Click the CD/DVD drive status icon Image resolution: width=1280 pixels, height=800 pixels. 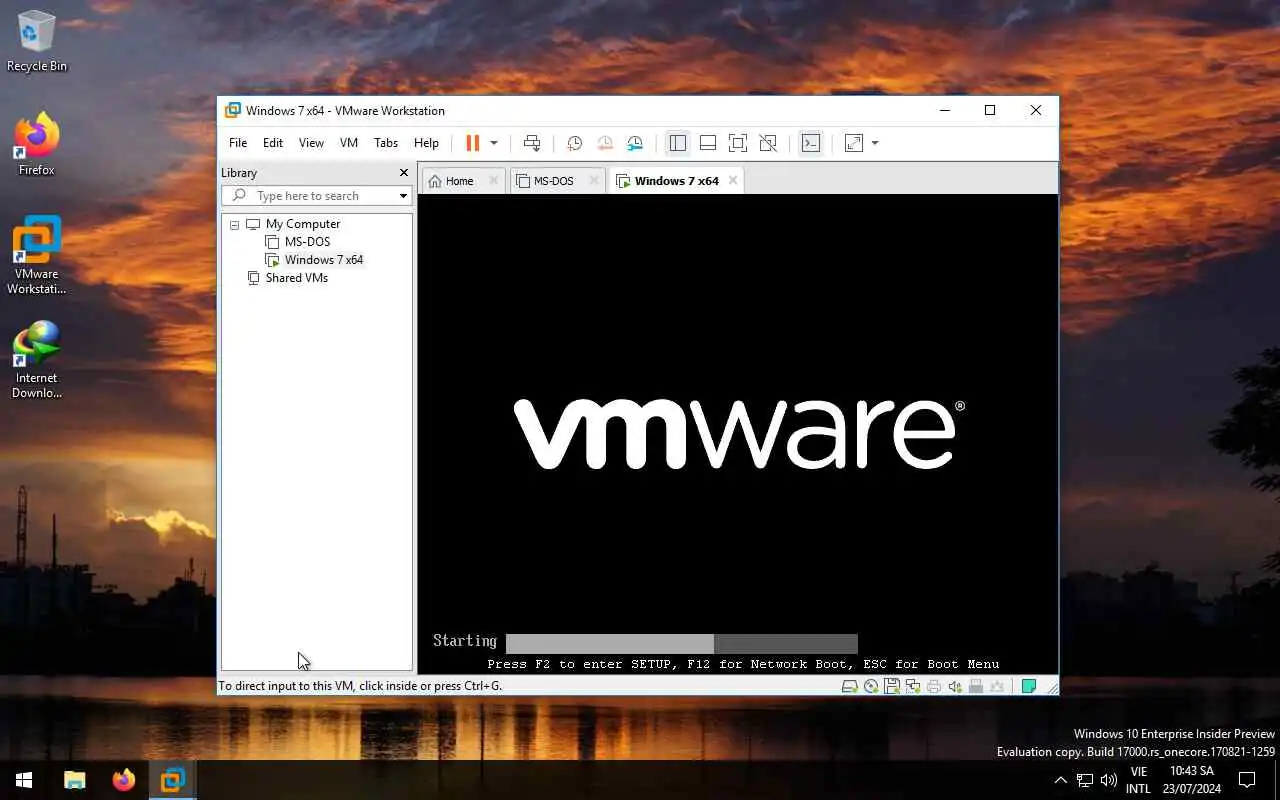[x=871, y=686]
